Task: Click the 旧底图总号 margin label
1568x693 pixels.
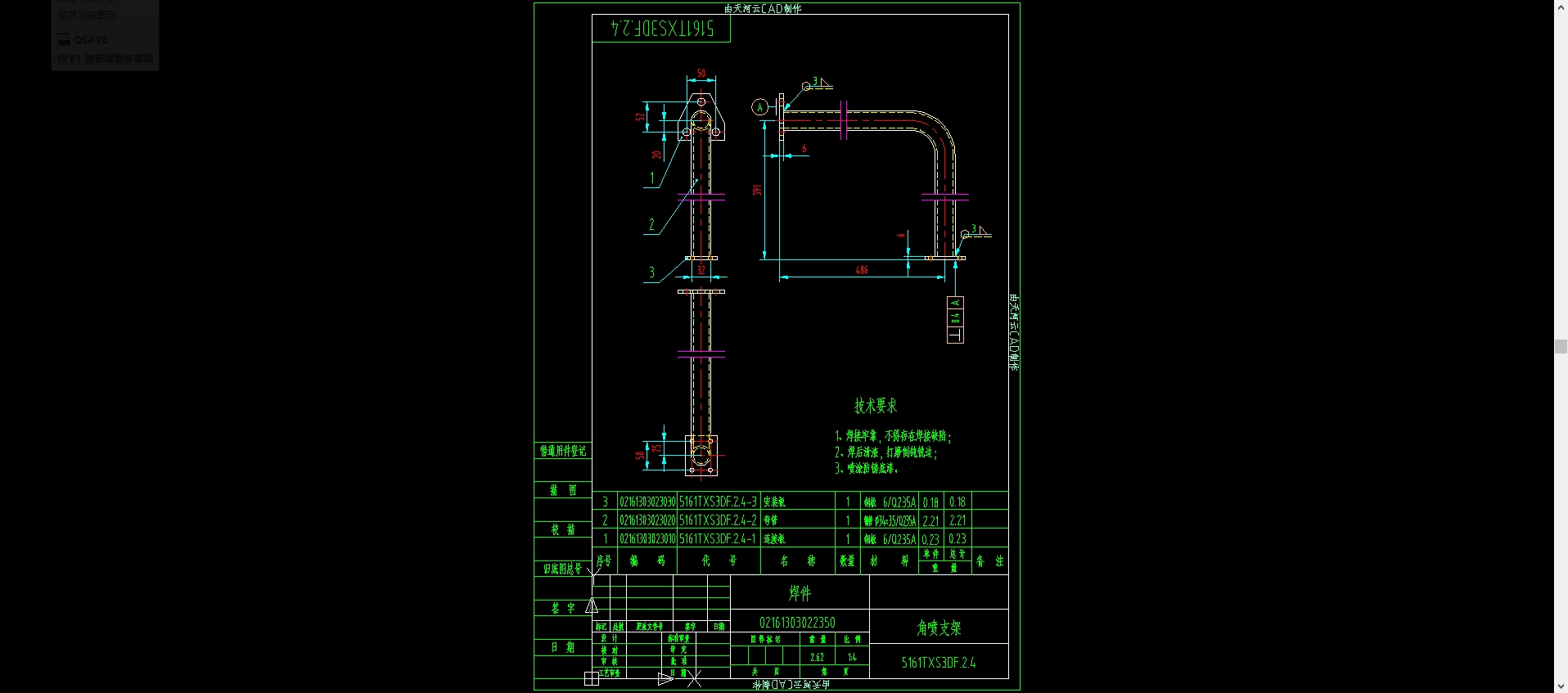Action: [x=562, y=569]
